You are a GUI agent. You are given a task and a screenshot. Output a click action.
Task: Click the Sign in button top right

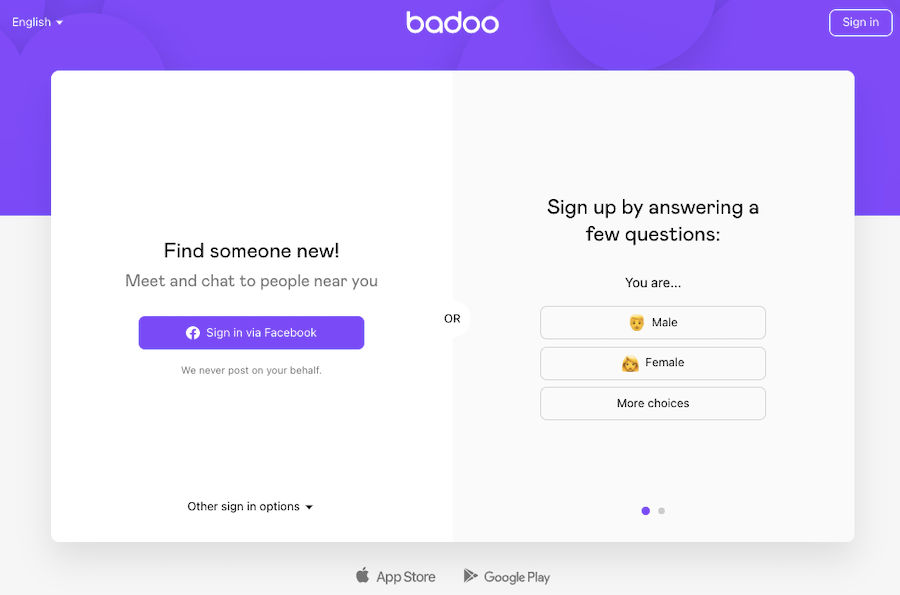(x=860, y=22)
